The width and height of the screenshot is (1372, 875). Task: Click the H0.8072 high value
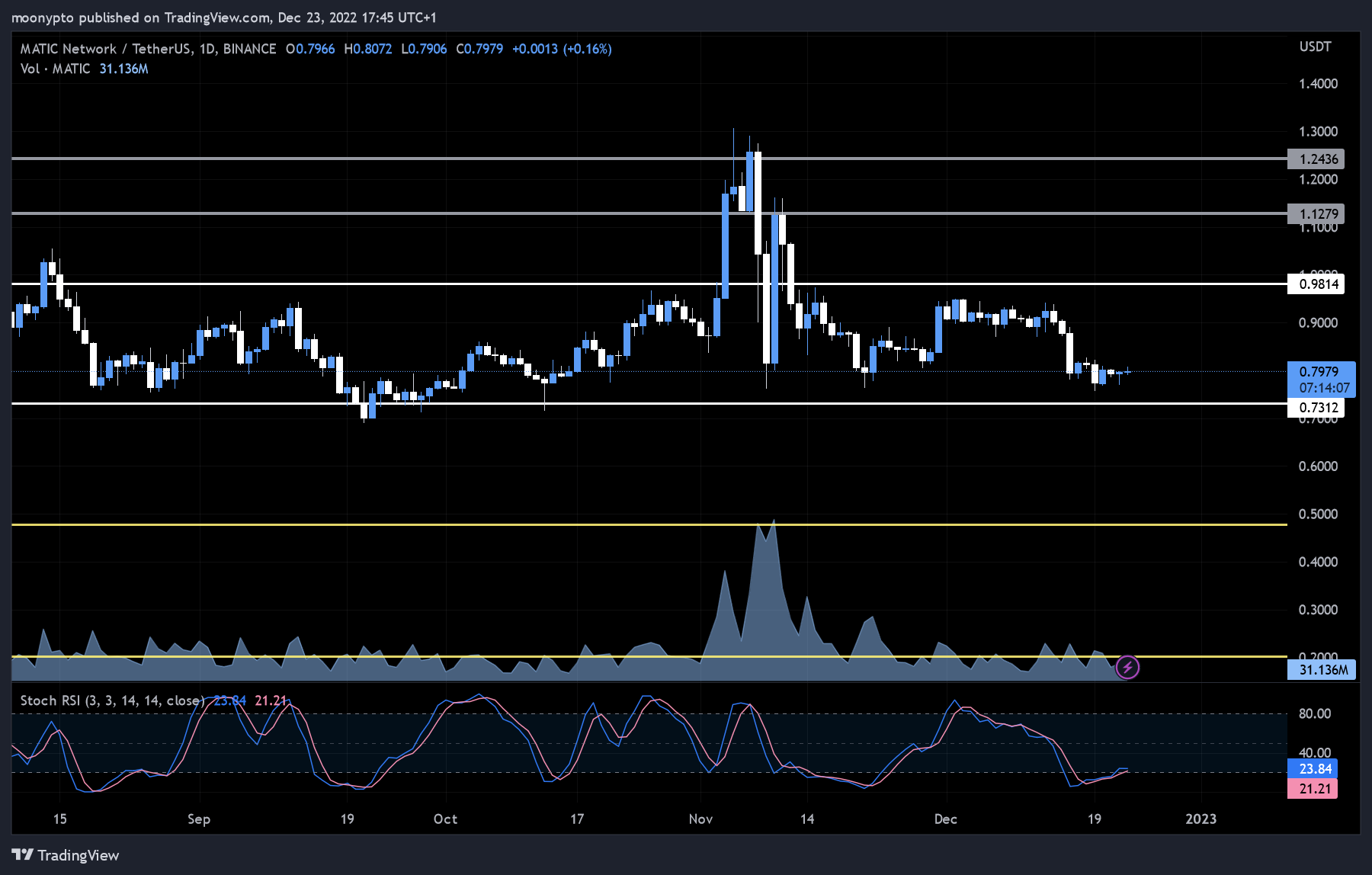[368, 49]
